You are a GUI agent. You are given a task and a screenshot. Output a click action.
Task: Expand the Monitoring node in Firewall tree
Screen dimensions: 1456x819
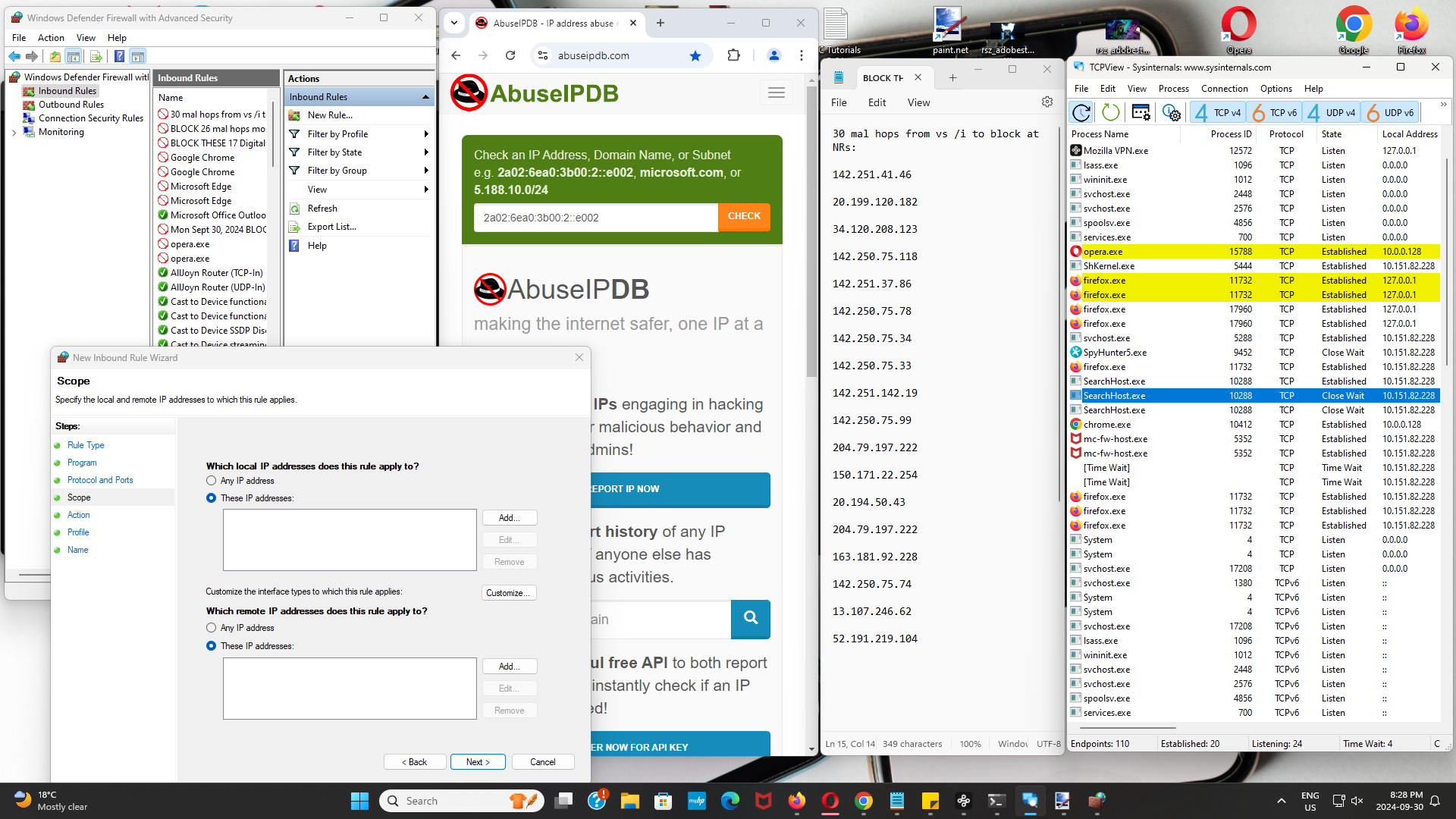pos(14,131)
